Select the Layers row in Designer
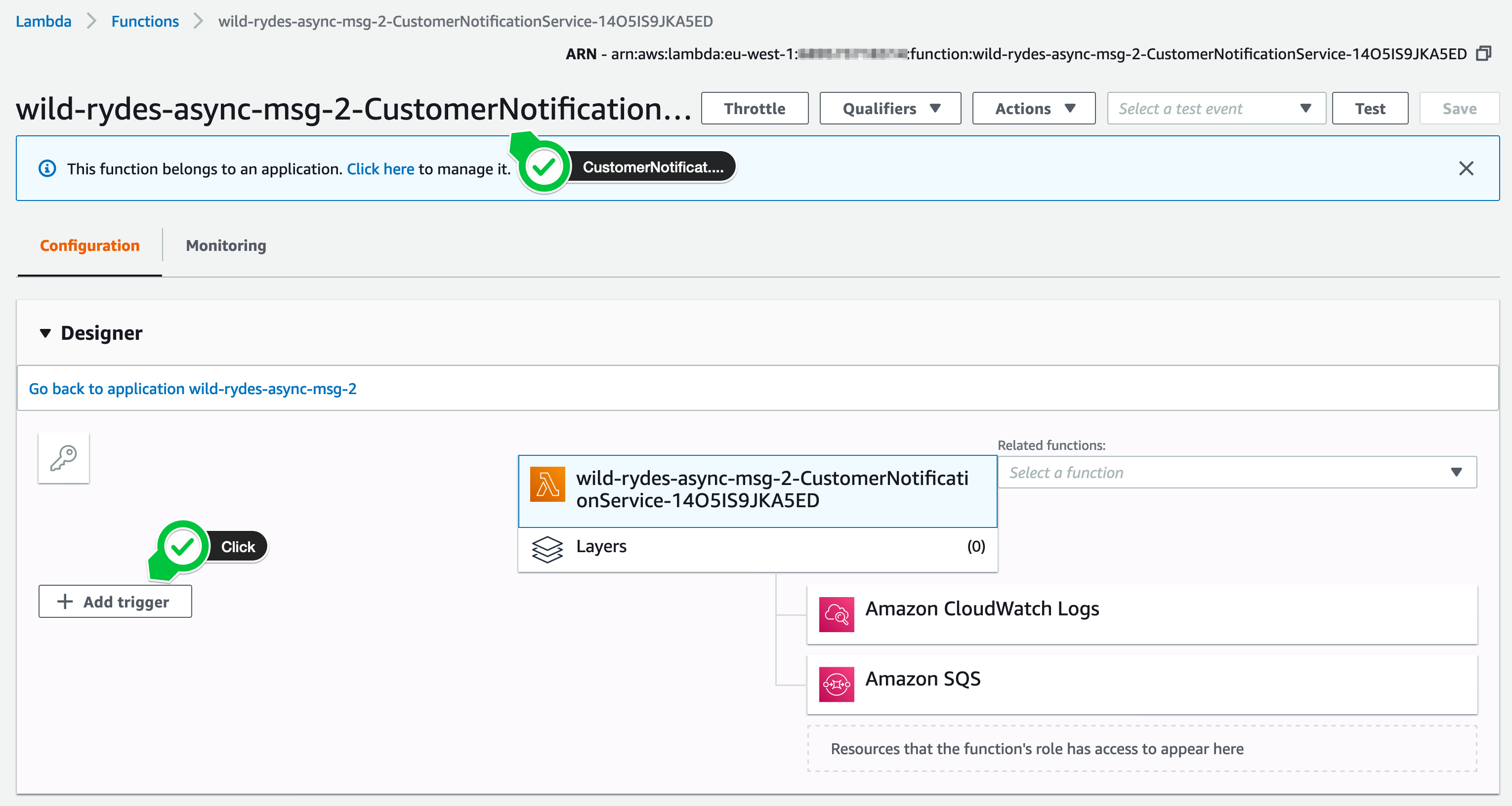The width and height of the screenshot is (1512, 806). 757,549
